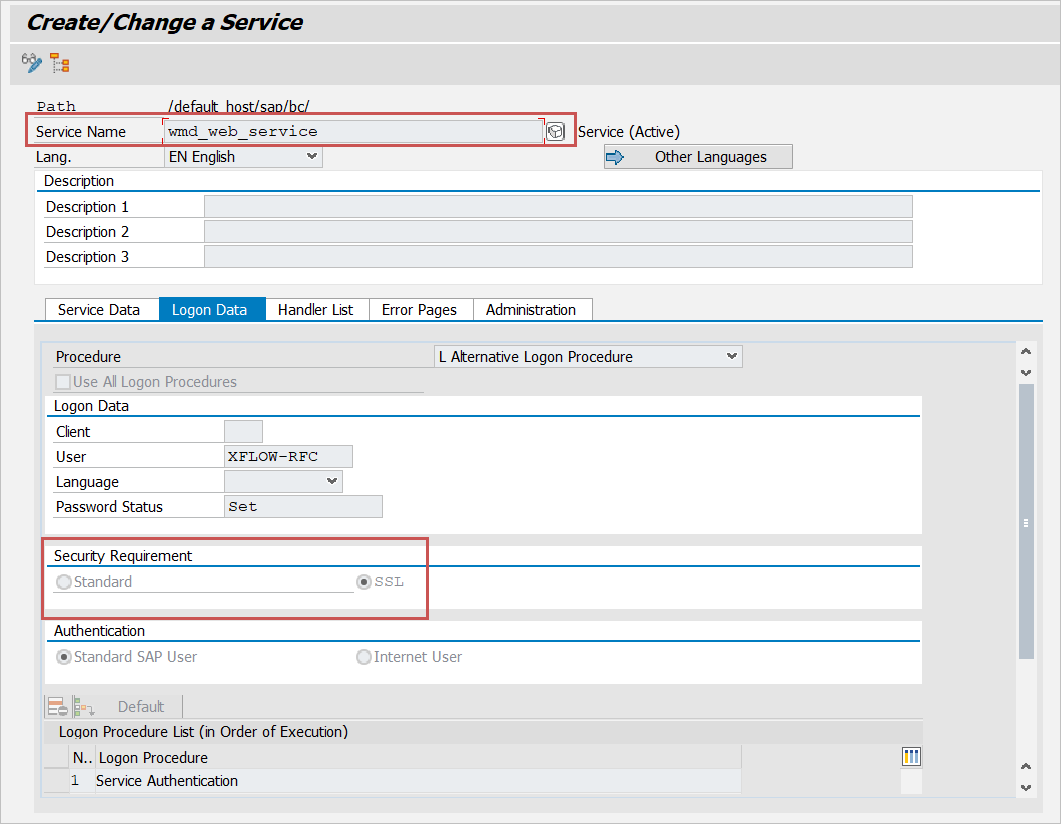The image size is (1061, 824).
Task: Click the icon next to Service Name field
Action: 556,132
